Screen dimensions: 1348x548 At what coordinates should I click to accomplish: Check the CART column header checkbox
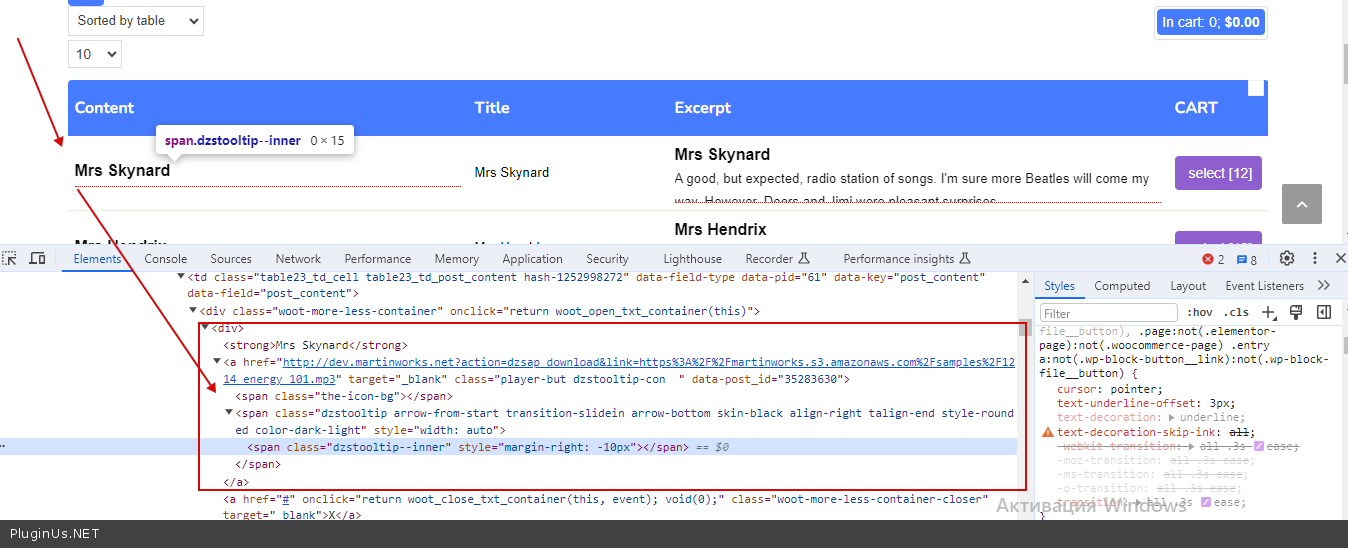(1256, 89)
